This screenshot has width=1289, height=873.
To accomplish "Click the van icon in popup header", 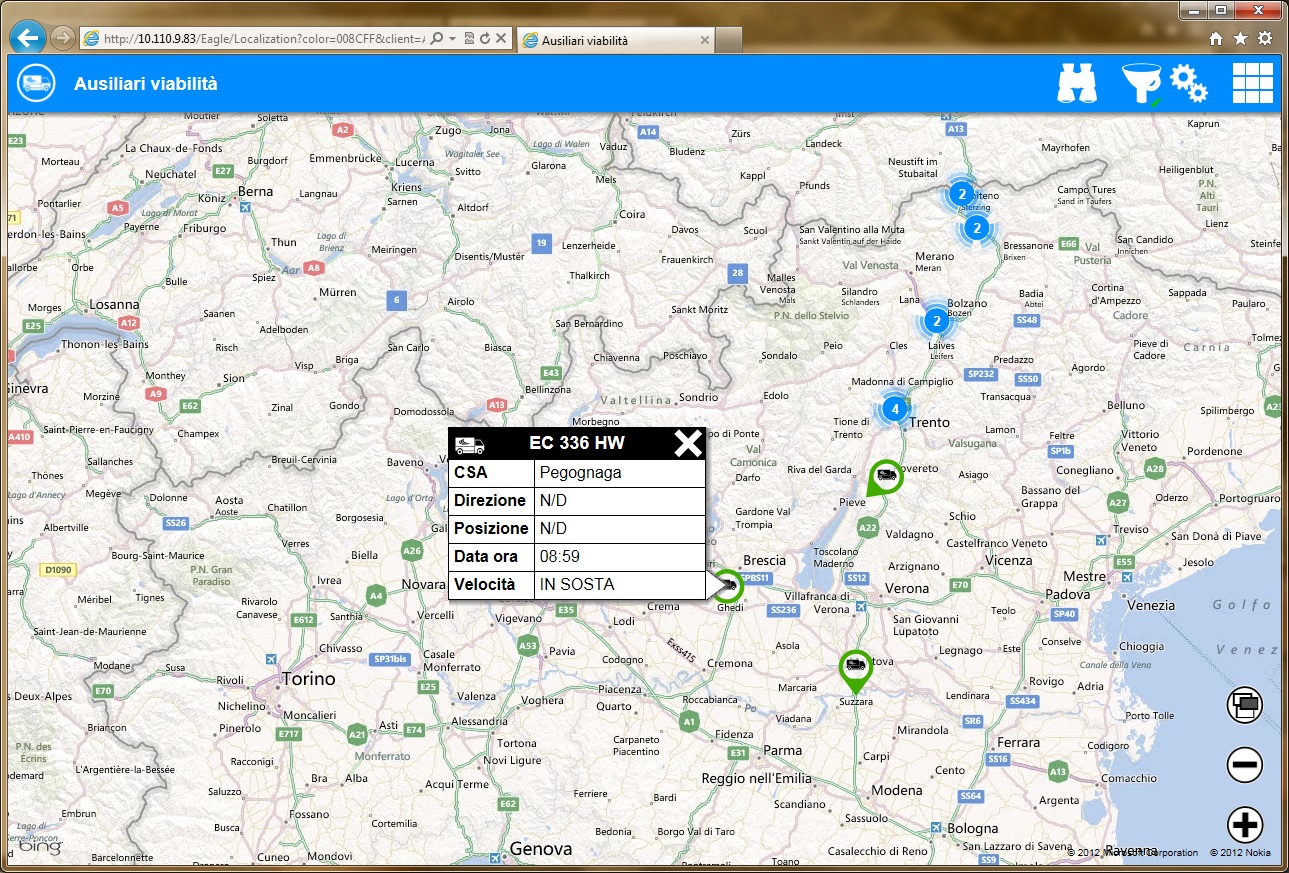I will pyautogui.click(x=470, y=444).
